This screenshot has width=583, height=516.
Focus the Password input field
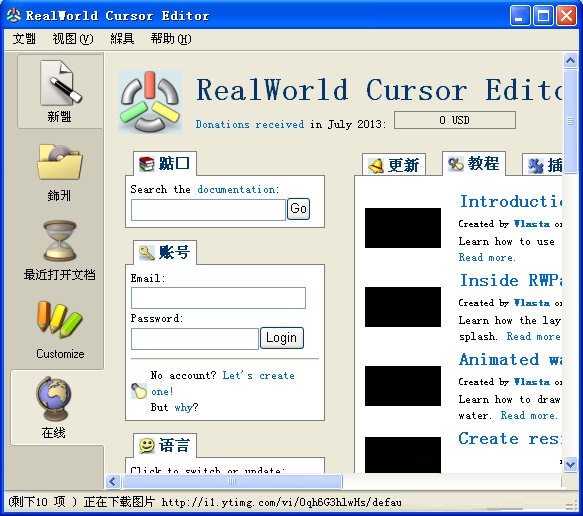coord(194,339)
